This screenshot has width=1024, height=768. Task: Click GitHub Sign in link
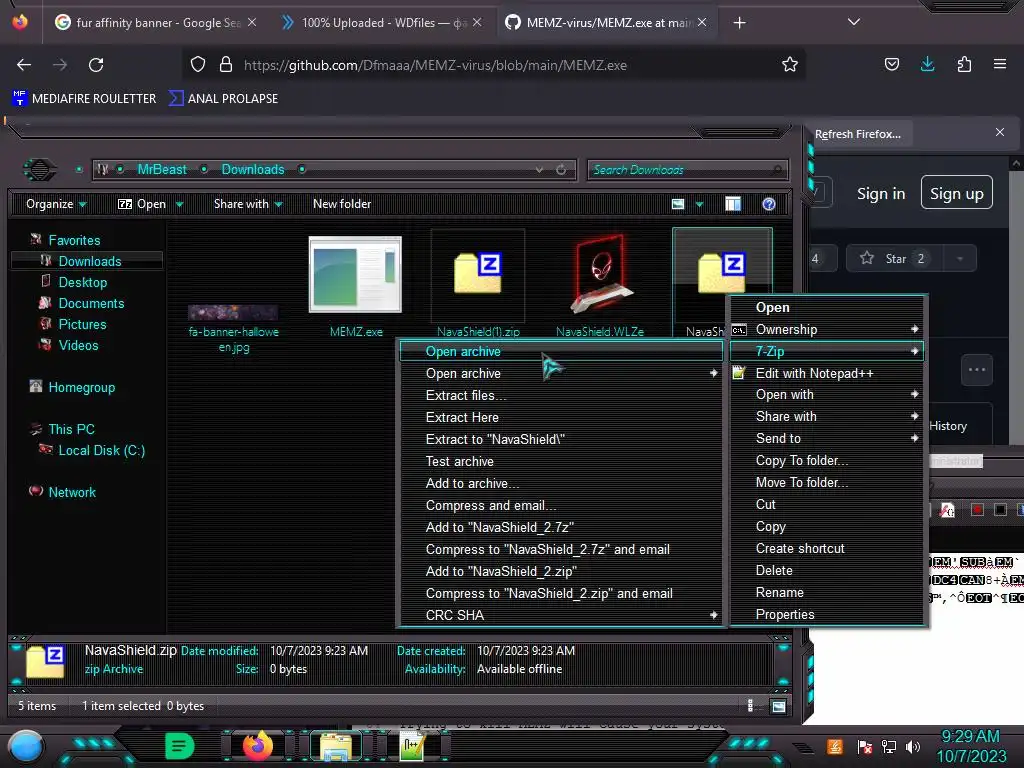(x=880, y=194)
